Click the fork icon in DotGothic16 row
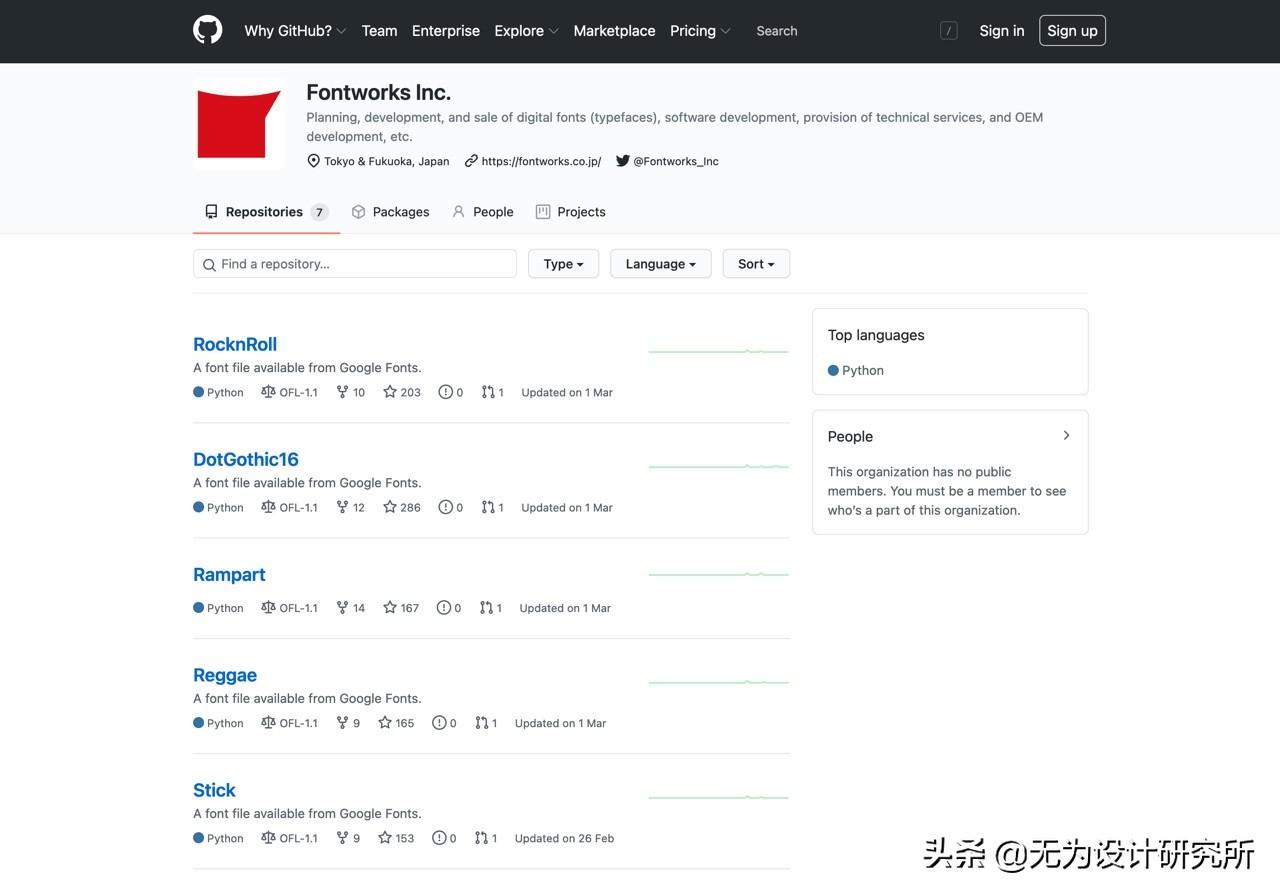This screenshot has height=896, width=1280. (342, 507)
